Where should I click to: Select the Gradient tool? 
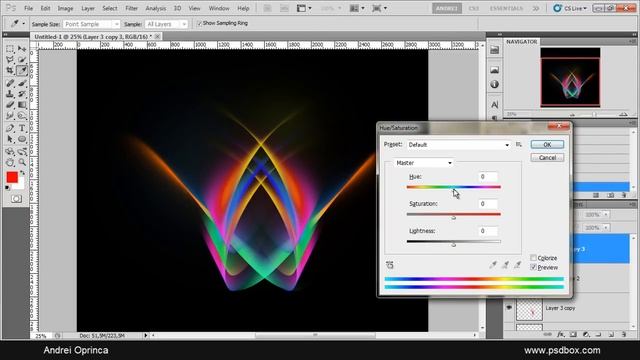22,105
